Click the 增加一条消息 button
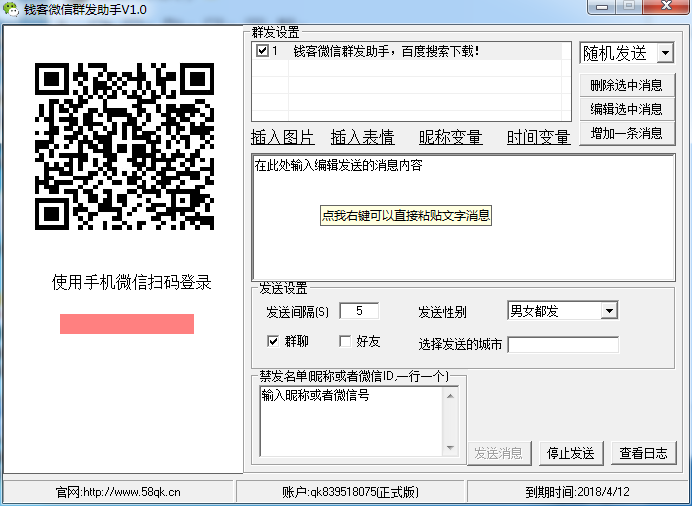The height and width of the screenshot is (506, 692). pyautogui.click(x=627, y=133)
